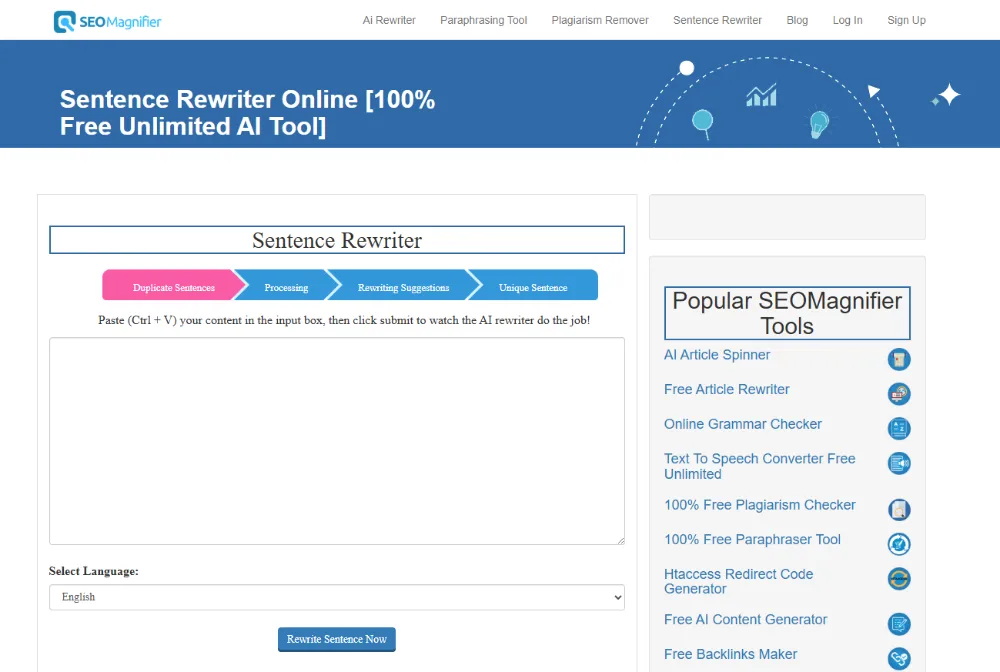Viewport: 1000px width, 672px height.
Task: Select the Duplicate Sentences step
Action: tap(173, 285)
